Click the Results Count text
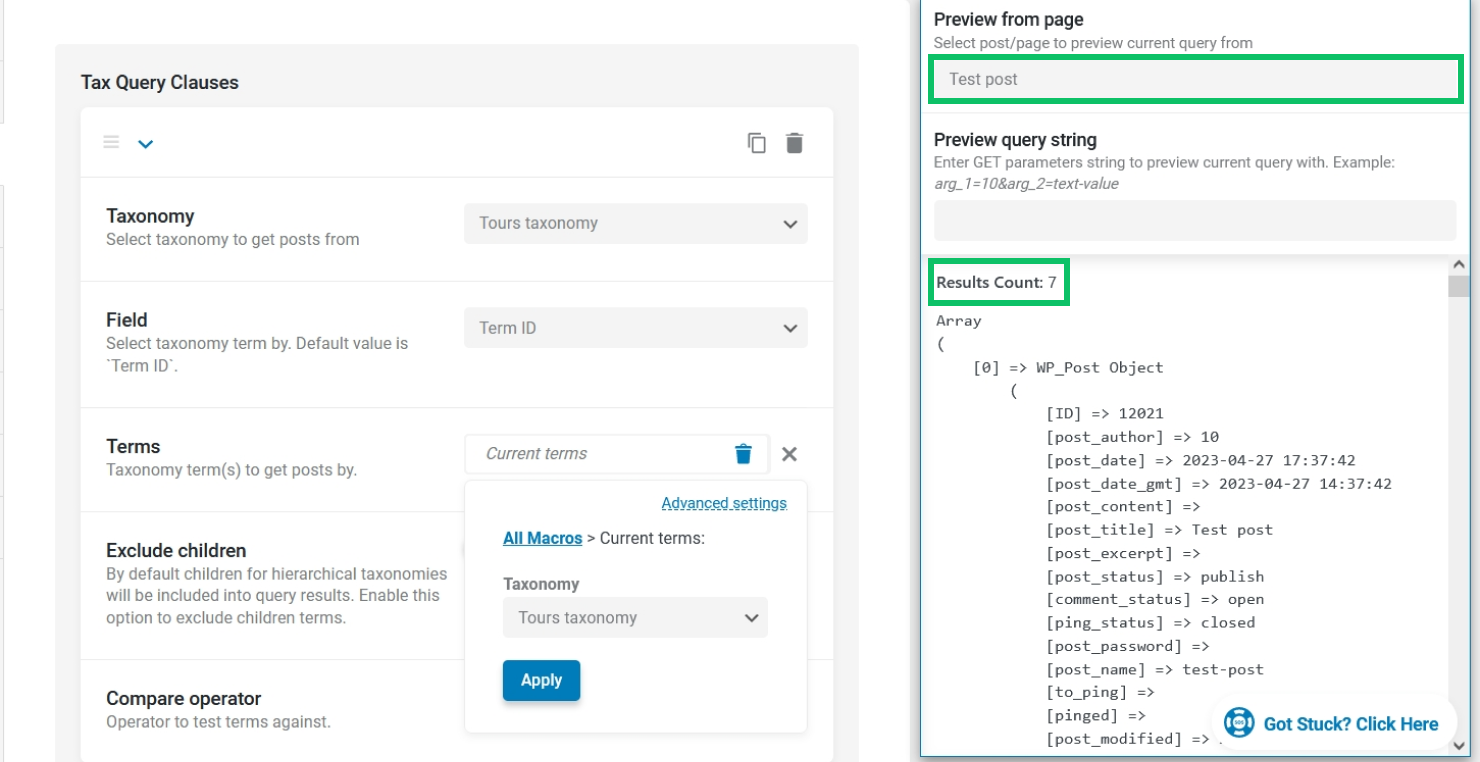 (x=996, y=282)
